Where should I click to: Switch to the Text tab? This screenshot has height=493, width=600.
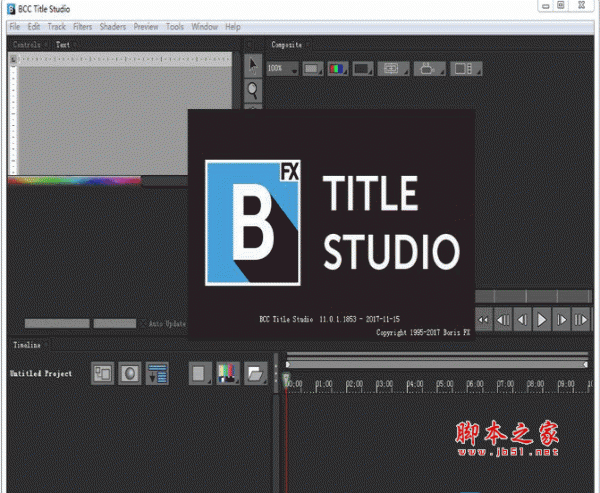tap(63, 45)
